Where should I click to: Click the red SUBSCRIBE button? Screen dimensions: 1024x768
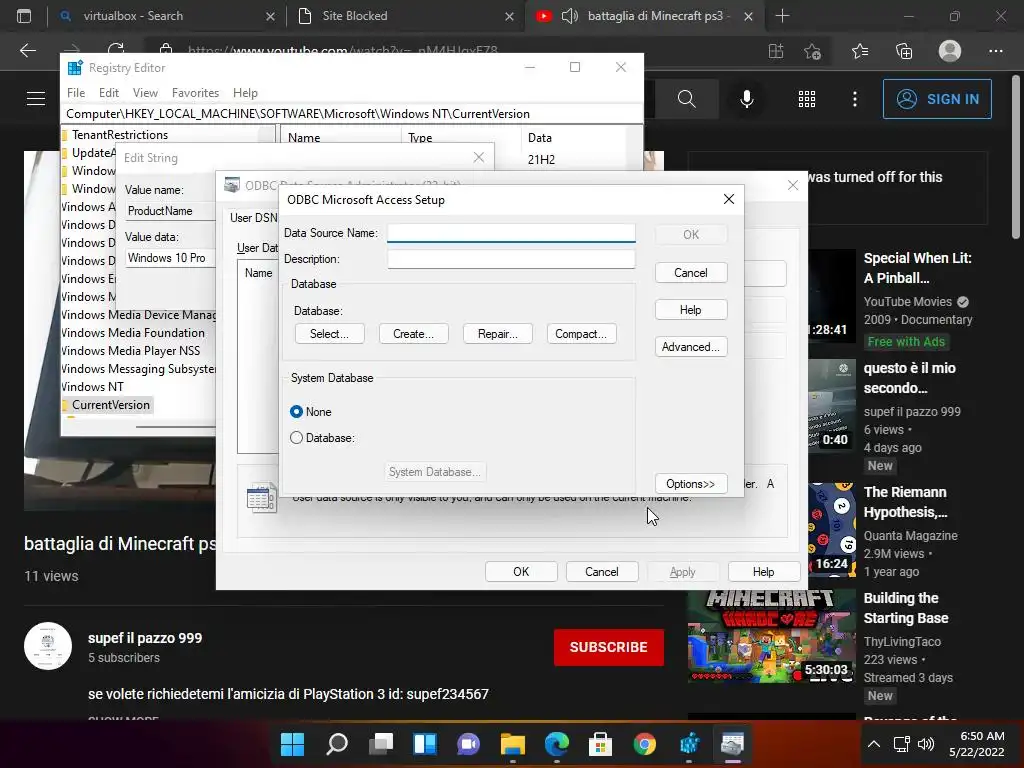tap(609, 647)
